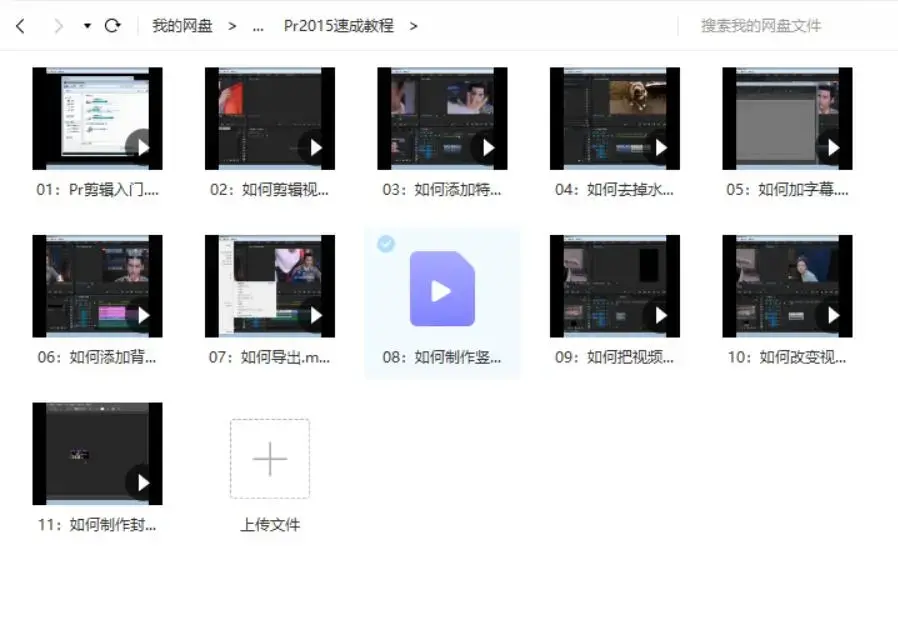Click the back navigation arrow
898x640 pixels.
click(20, 26)
